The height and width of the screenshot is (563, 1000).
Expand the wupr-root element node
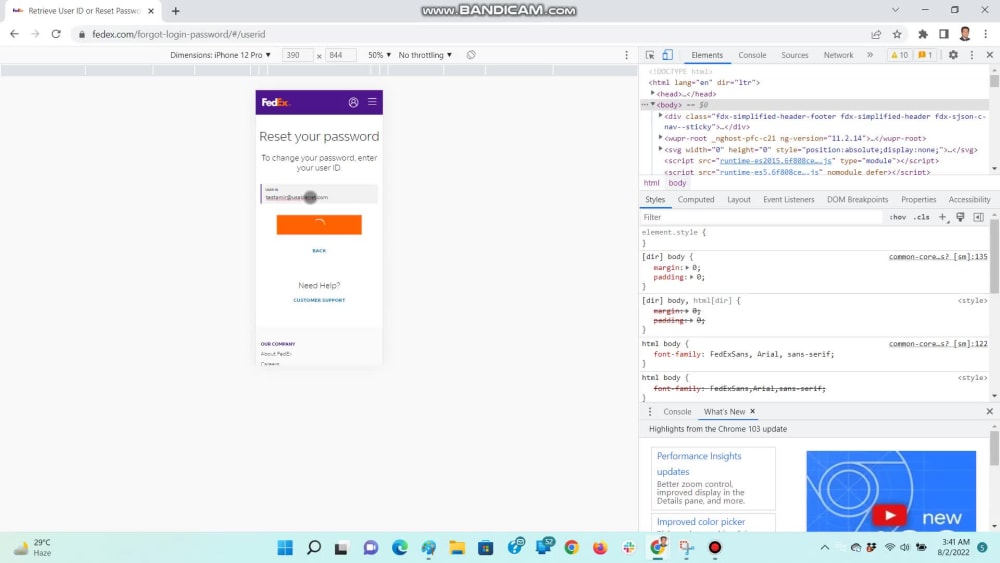pyautogui.click(x=660, y=138)
